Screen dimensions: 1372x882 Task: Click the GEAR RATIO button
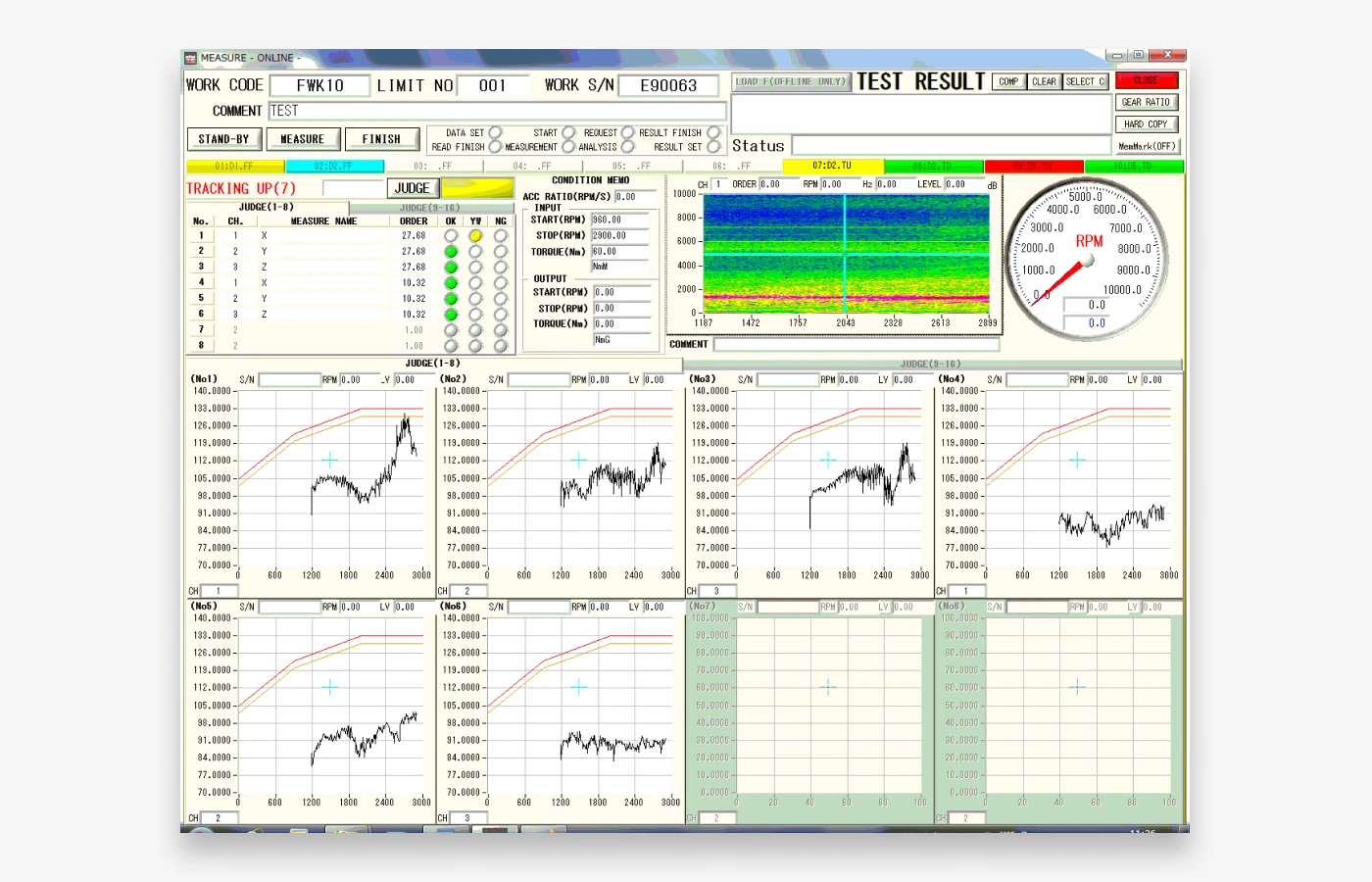pyautogui.click(x=1146, y=101)
